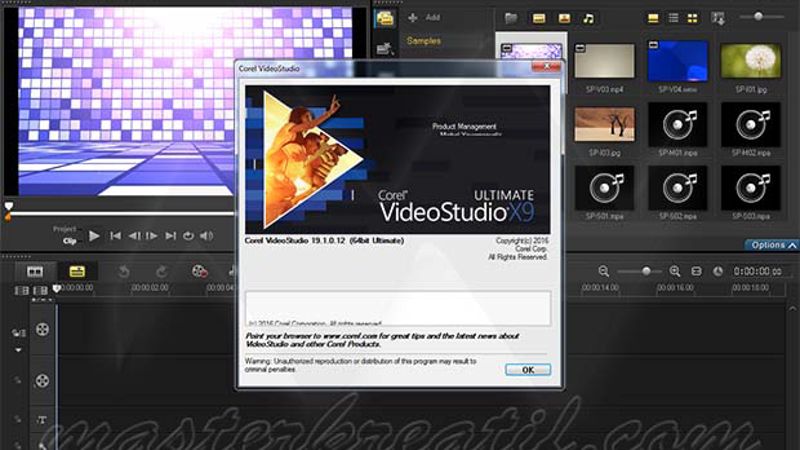
Task: Switch preview to Project mode
Action: click(64, 229)
